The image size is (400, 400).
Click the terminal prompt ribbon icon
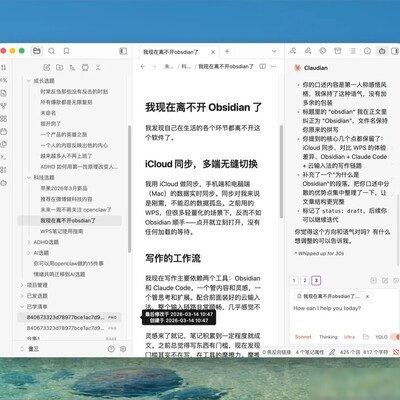(x=3, y=157)
